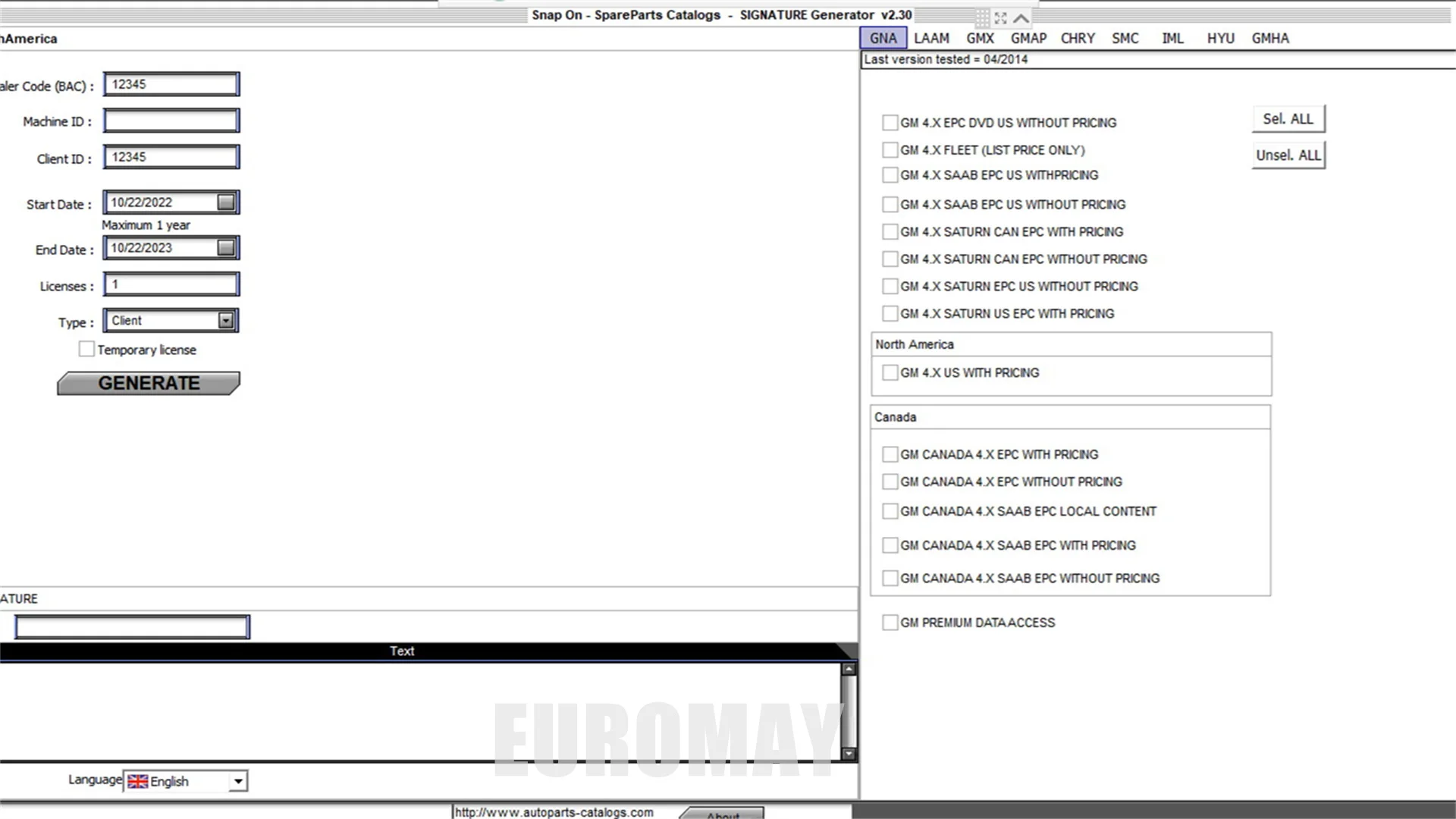Click the Licenses input field
Screen dimensions: 1456x819
171,284
